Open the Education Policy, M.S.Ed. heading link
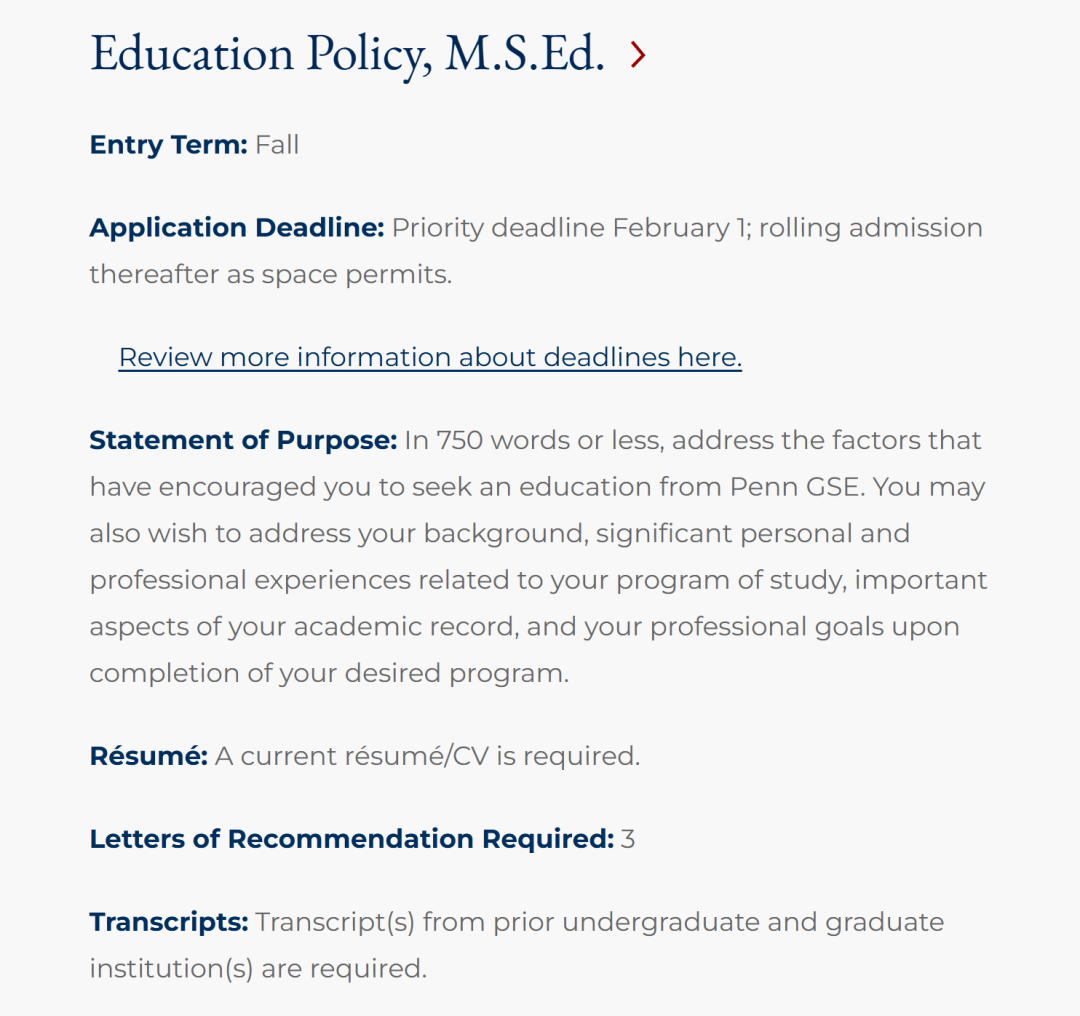 click(346, 54)
